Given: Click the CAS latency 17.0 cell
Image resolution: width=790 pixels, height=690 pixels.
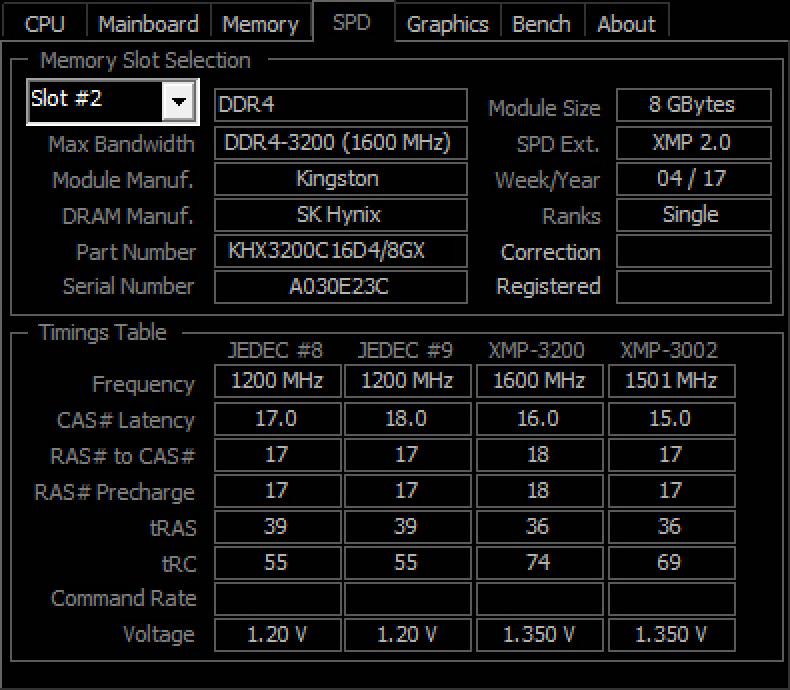Looking at the screenshot, I should tap(278, 419).
